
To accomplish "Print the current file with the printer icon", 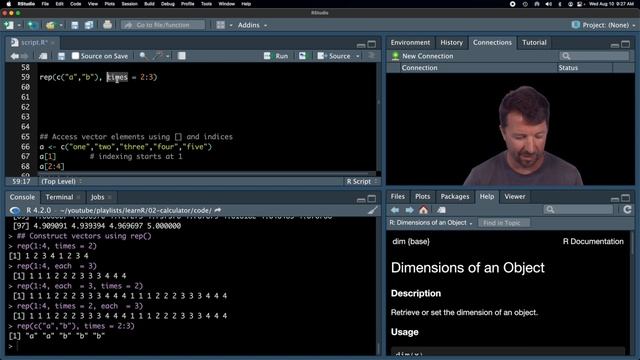I will (107, 25).
